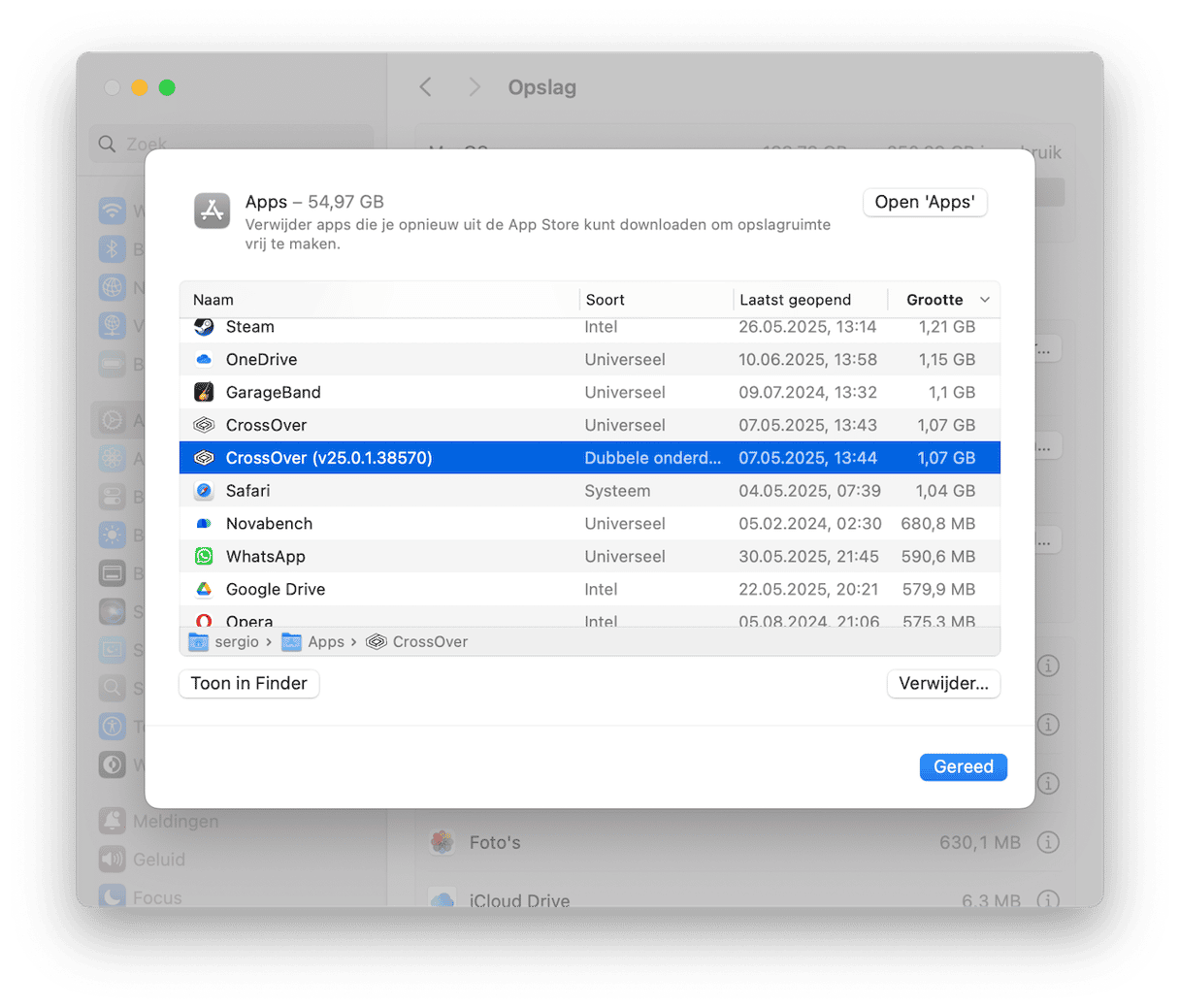Select the CrossOver row dated 07.05.2025, 13:43

click(589, 425)
